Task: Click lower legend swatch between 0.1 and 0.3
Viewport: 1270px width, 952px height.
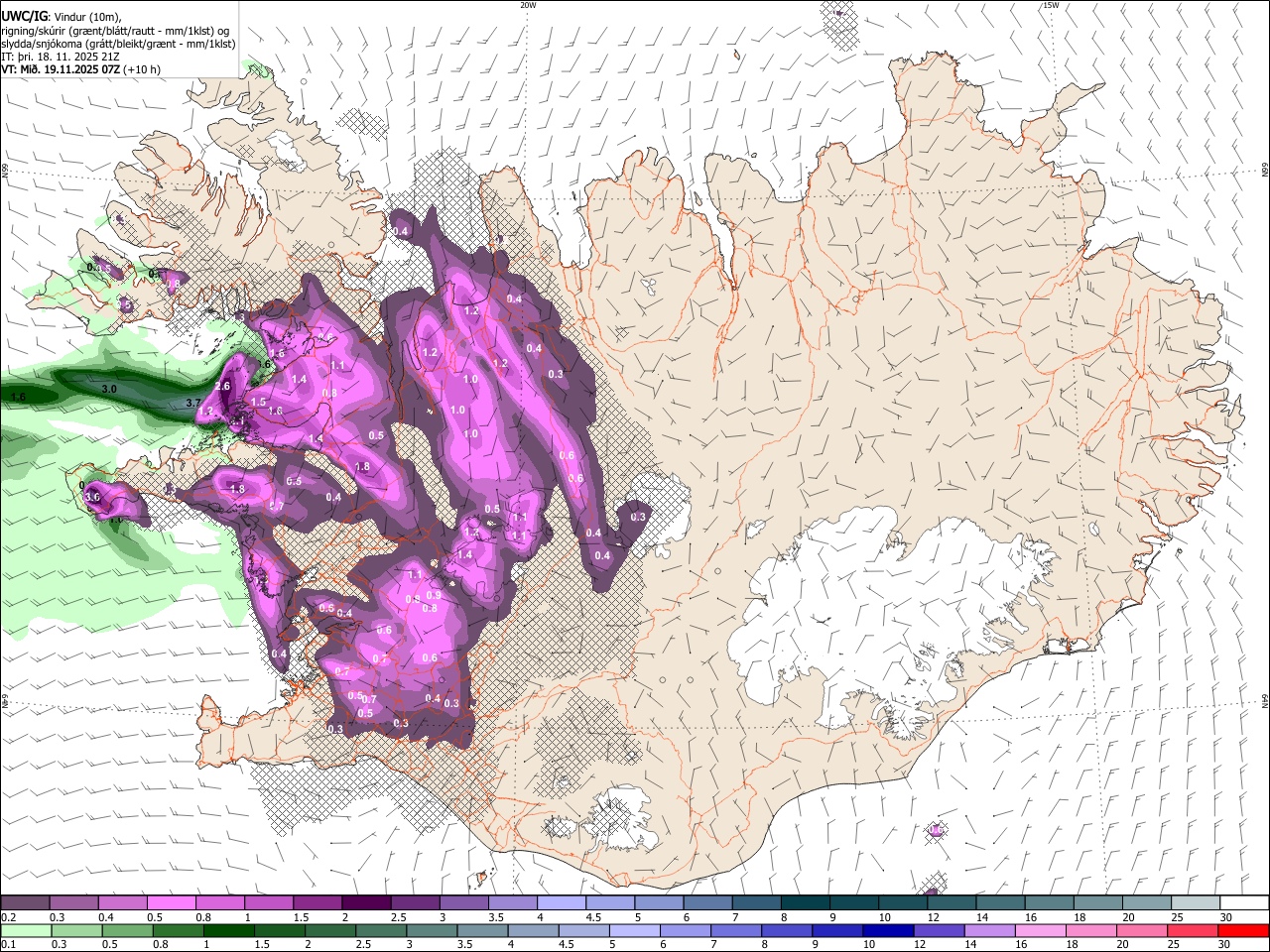Action: point(25,930)
